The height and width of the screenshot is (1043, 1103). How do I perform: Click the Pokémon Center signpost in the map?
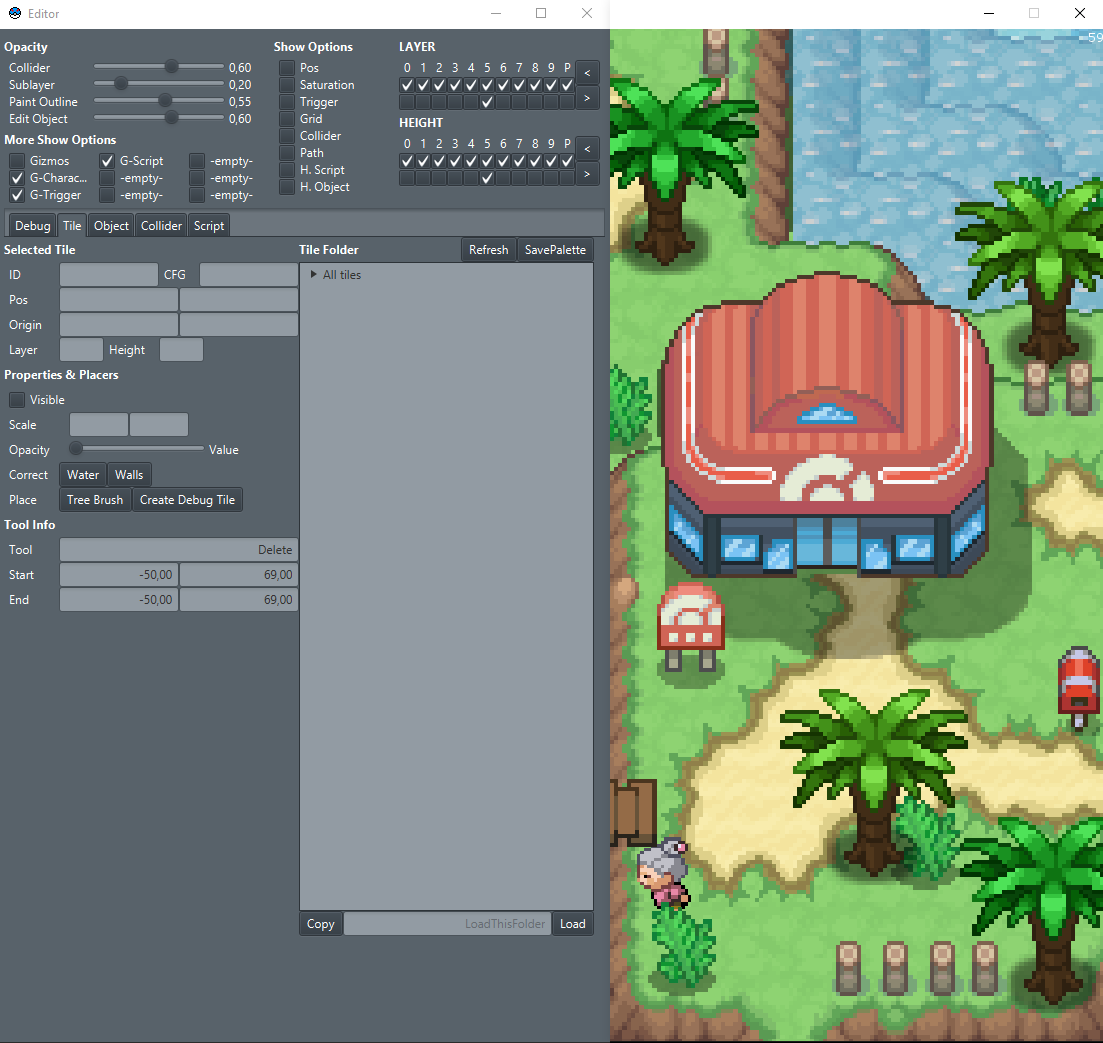coord(690,624)
